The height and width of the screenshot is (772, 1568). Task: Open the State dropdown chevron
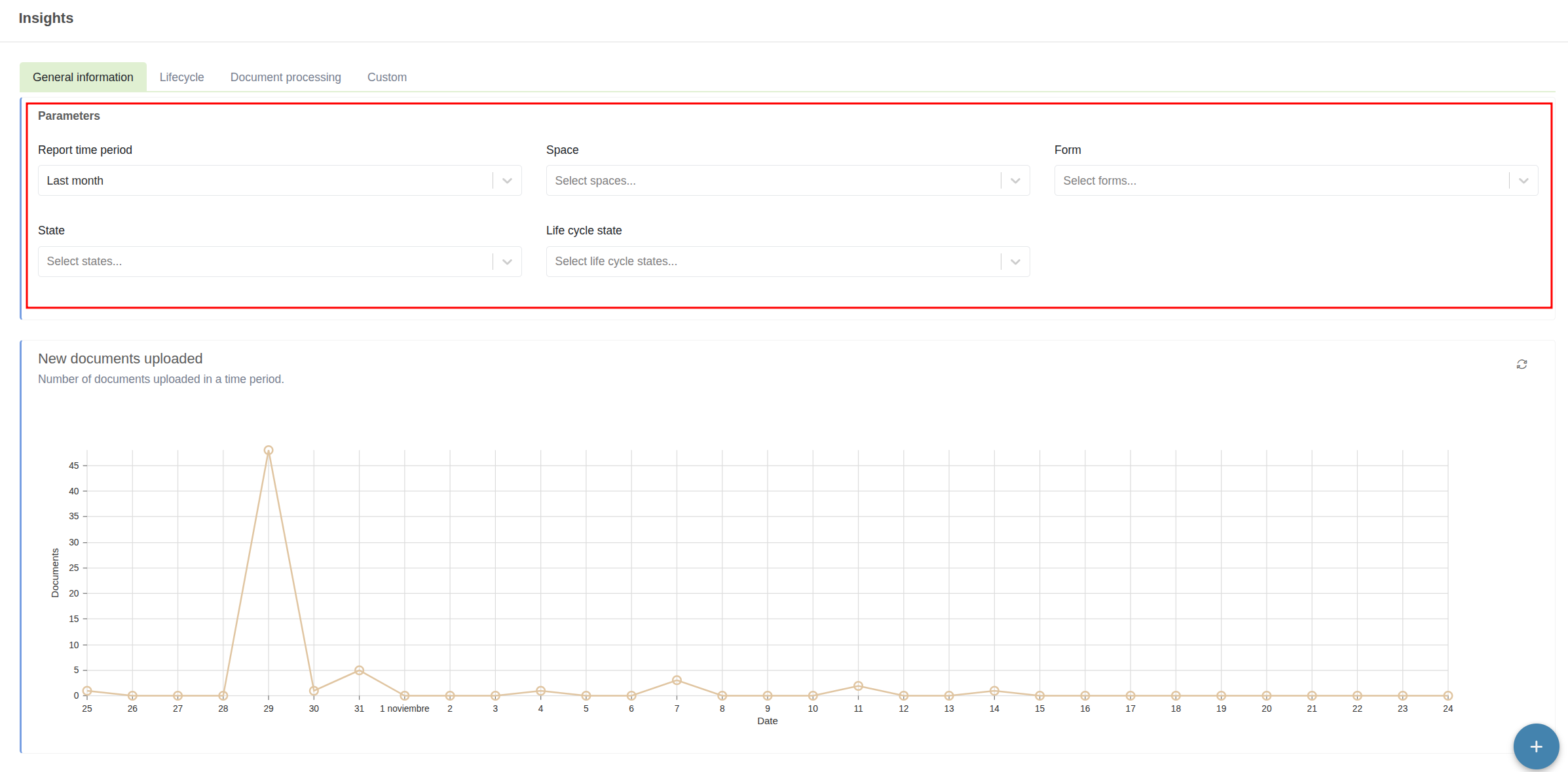(x=507, y=262)
